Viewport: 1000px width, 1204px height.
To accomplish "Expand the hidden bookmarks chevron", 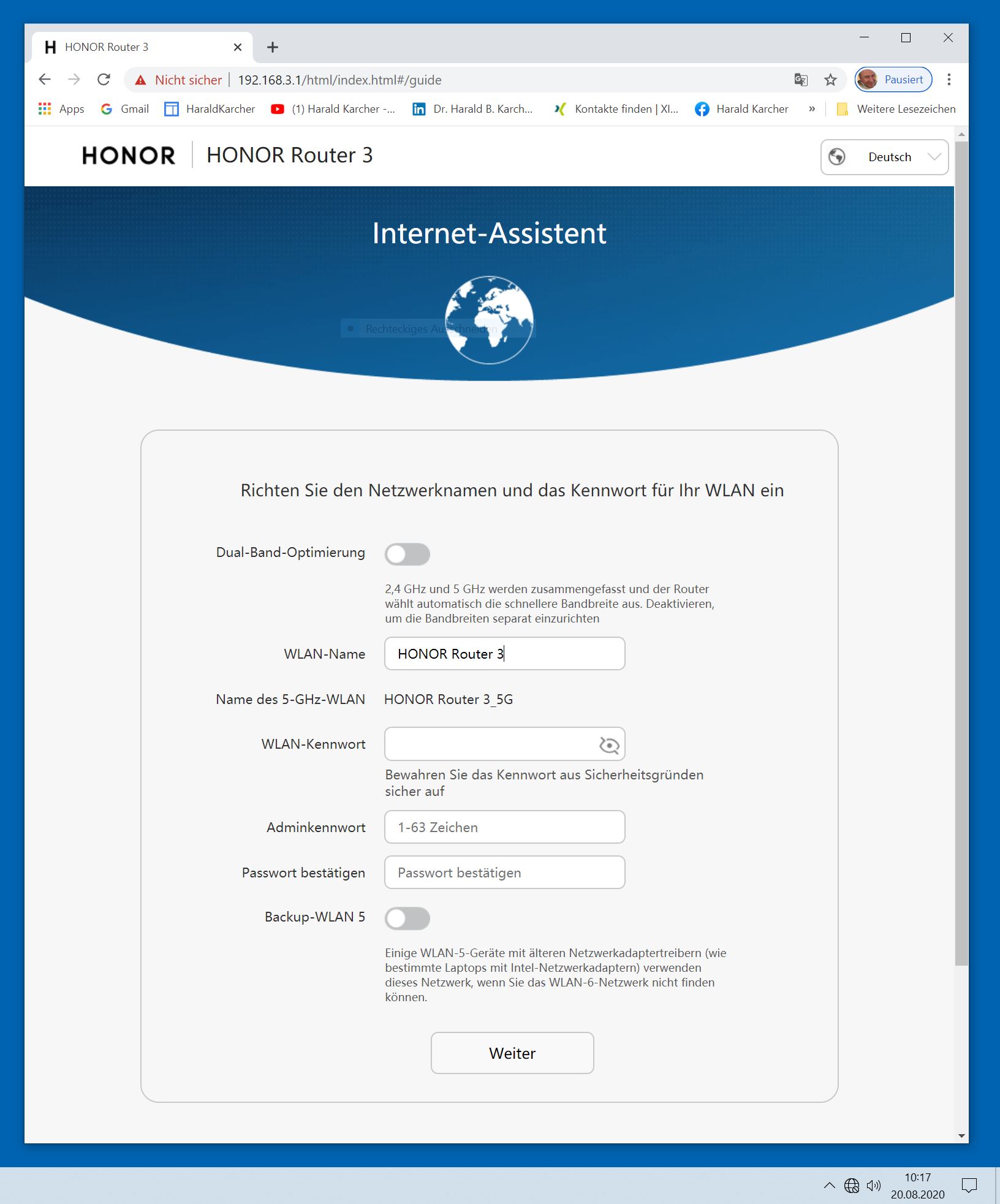I will click(812, 109).
